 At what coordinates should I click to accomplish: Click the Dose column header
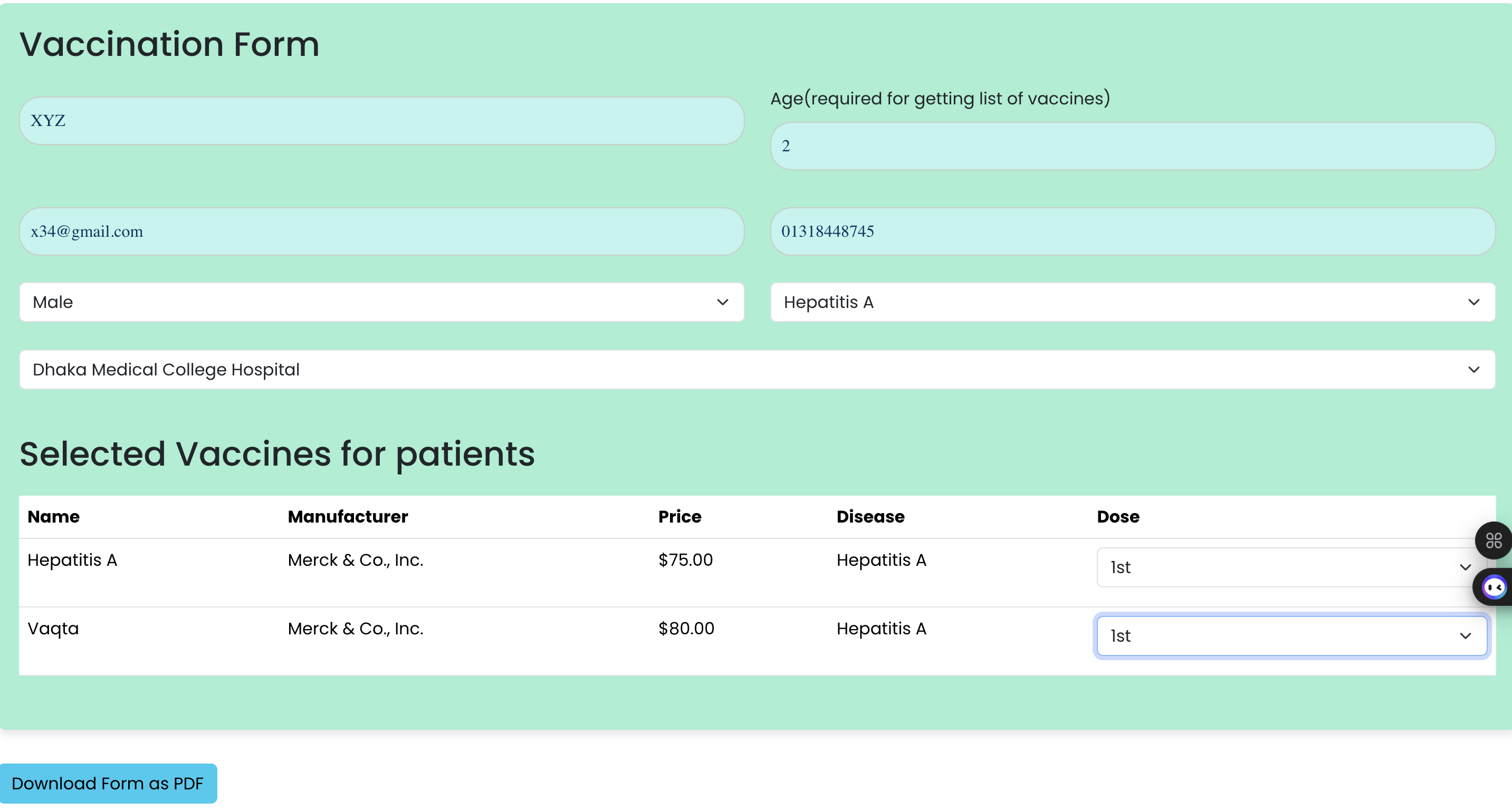click(1118, 516)
